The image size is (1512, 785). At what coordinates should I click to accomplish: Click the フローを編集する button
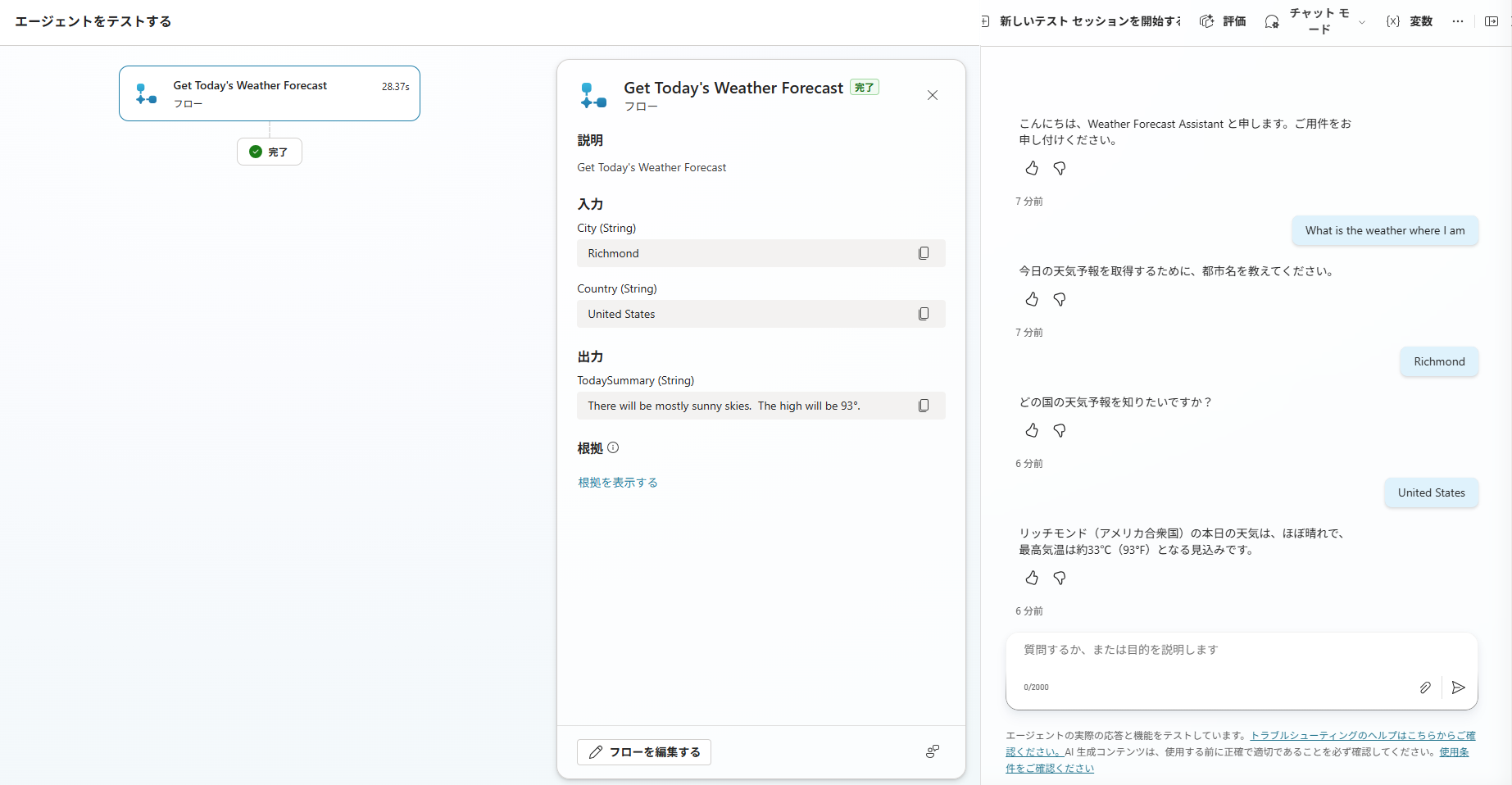(x=644, y=752)
